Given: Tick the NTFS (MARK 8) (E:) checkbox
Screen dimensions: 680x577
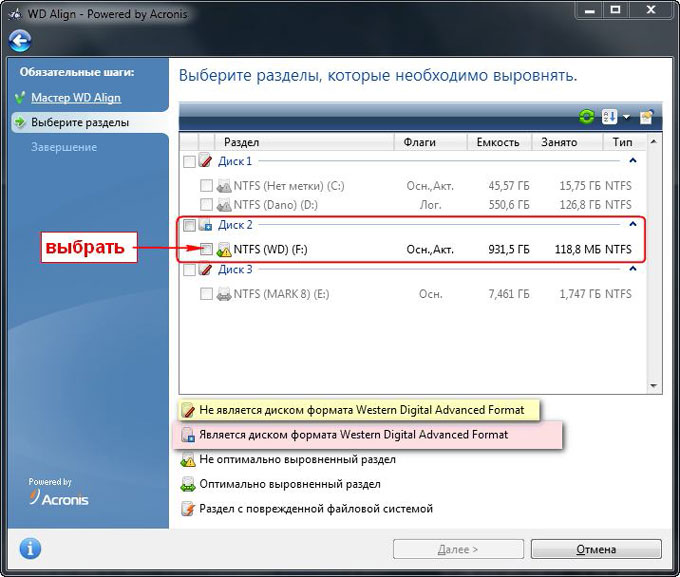Looking at the screenshot, I should click(x=206, y=294).
